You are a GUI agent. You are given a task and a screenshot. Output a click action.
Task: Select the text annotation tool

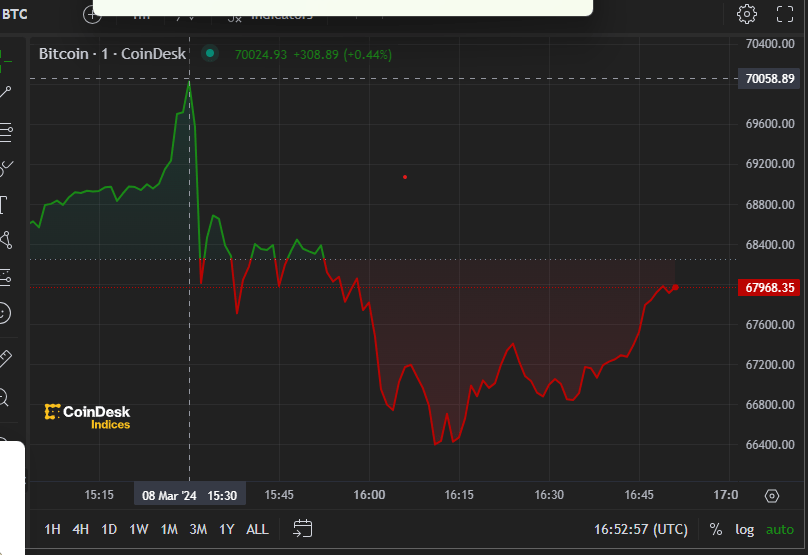coord(3,205)
